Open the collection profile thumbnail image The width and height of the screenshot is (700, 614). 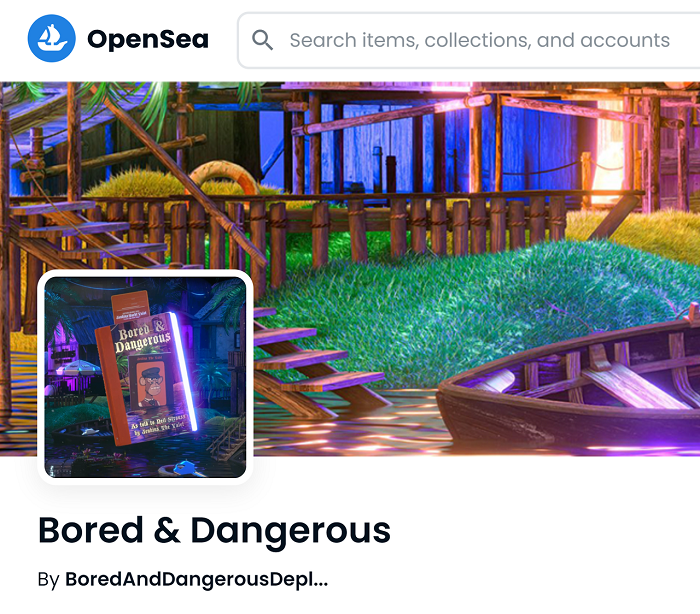click(x=146, y=377)
